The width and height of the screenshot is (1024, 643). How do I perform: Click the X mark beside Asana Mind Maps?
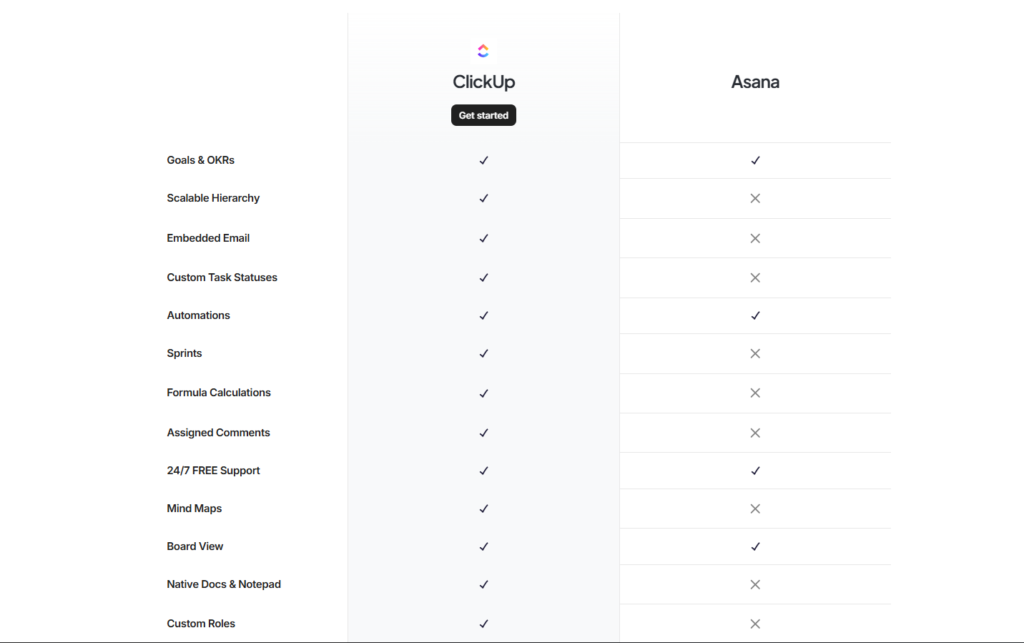pos(755,508)
